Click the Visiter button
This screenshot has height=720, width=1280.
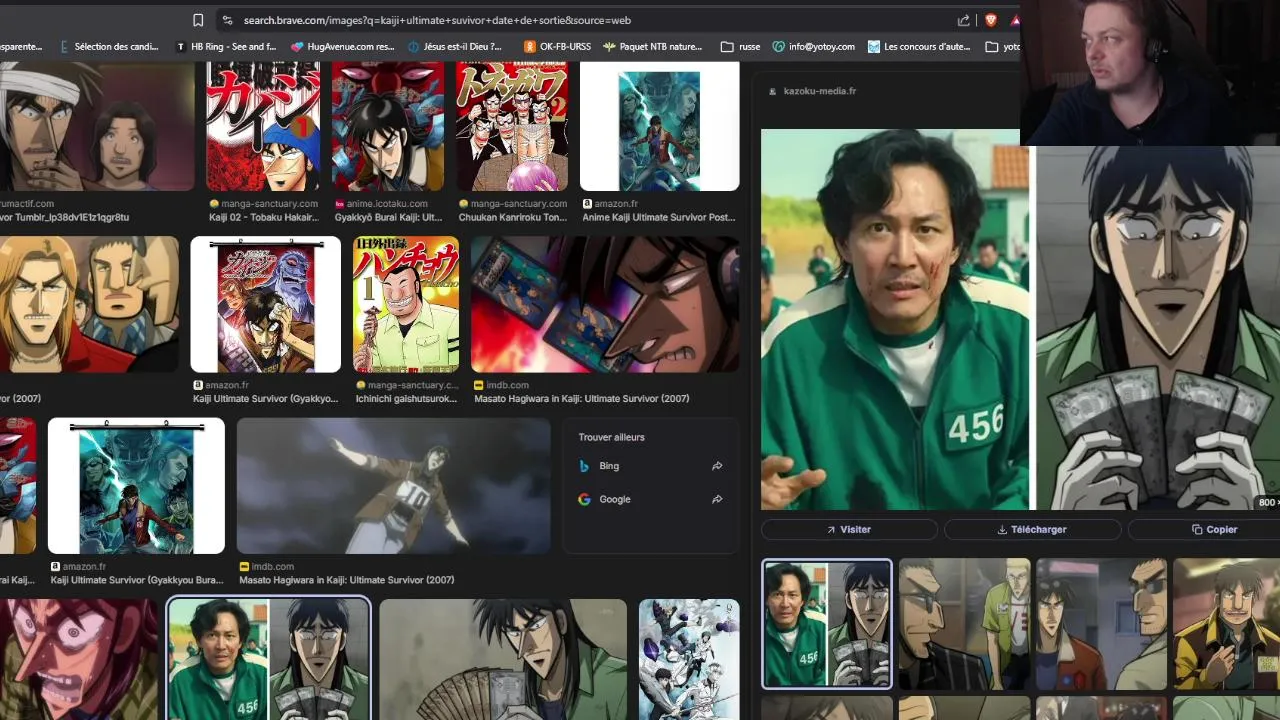click(849, 529)
